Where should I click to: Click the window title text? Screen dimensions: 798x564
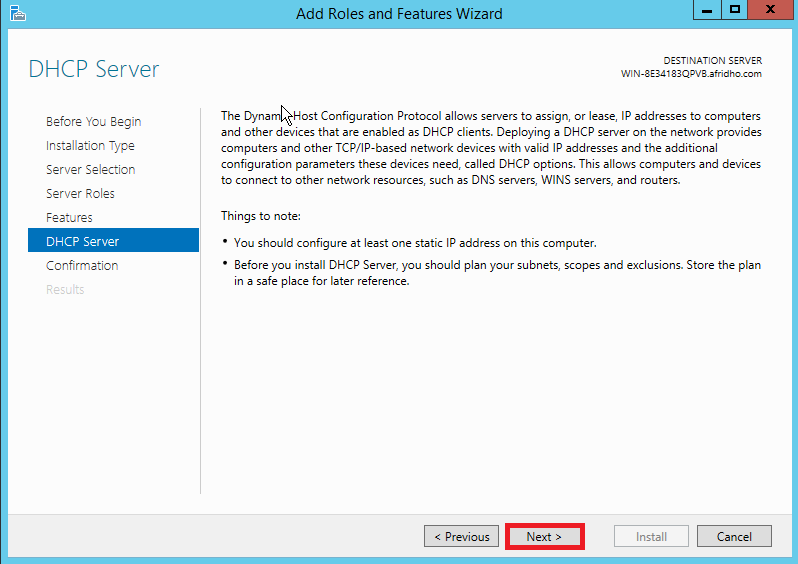click(x=399, y=14)
